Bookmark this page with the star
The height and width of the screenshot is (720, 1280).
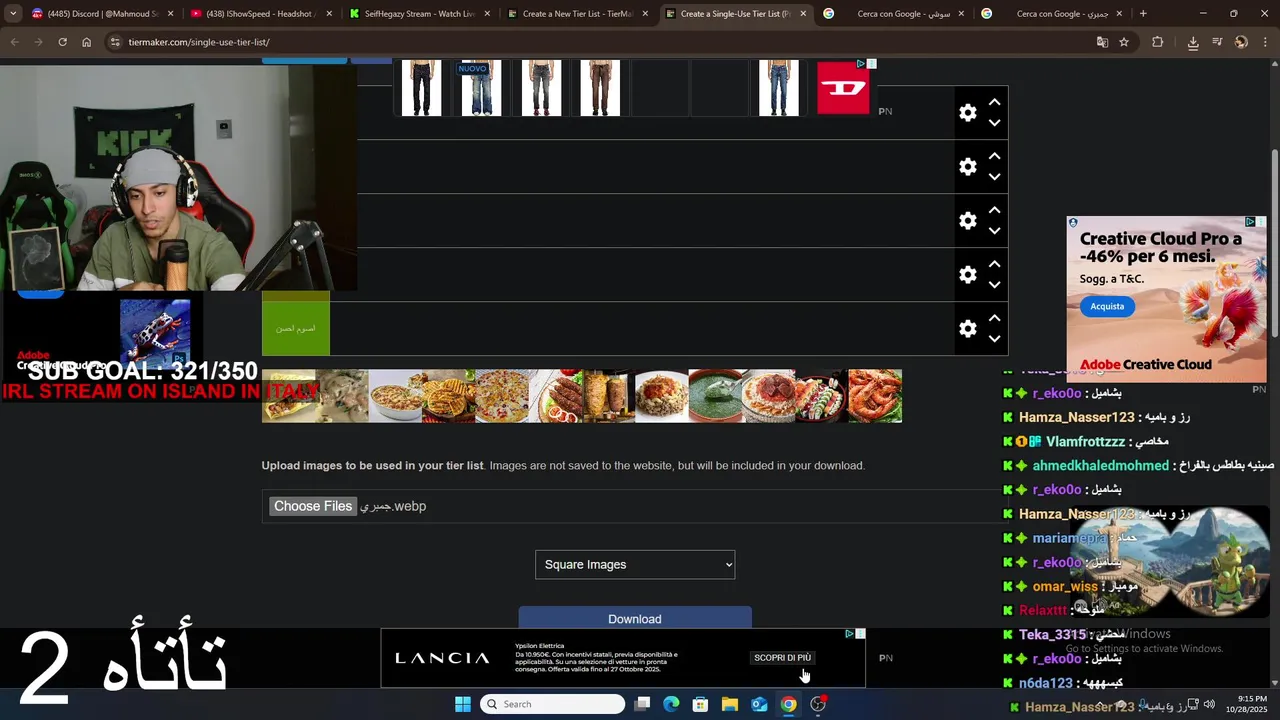(1124, 42)
